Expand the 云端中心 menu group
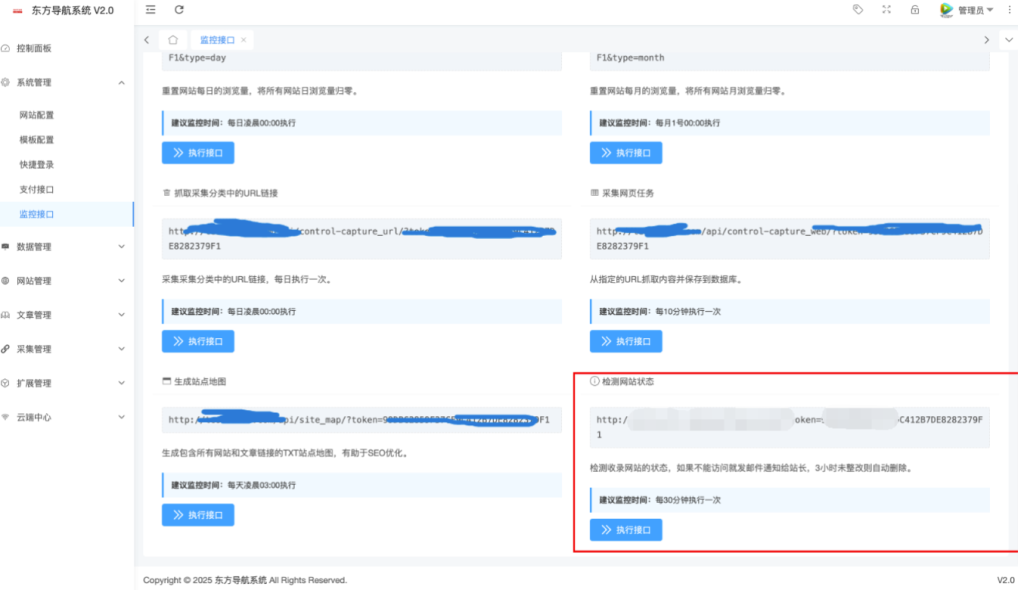 tap(67, 417)
